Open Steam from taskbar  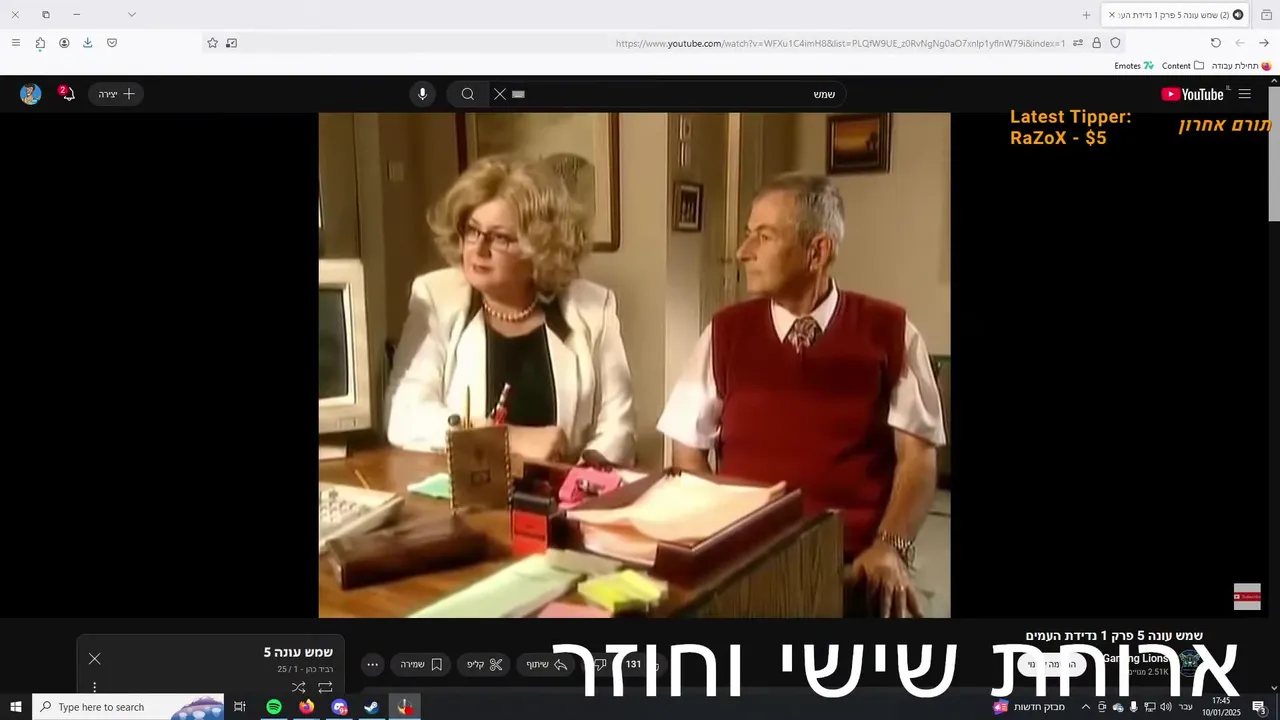click(x=371, y=707)
